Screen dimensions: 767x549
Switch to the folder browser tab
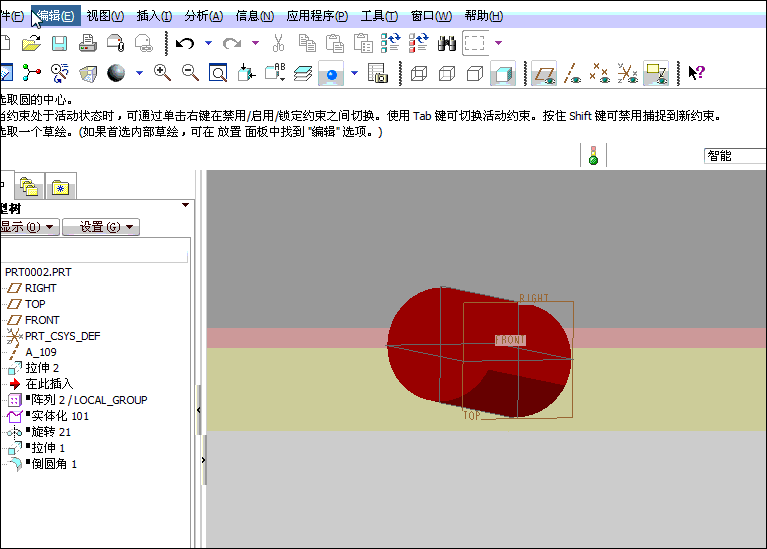29,186
